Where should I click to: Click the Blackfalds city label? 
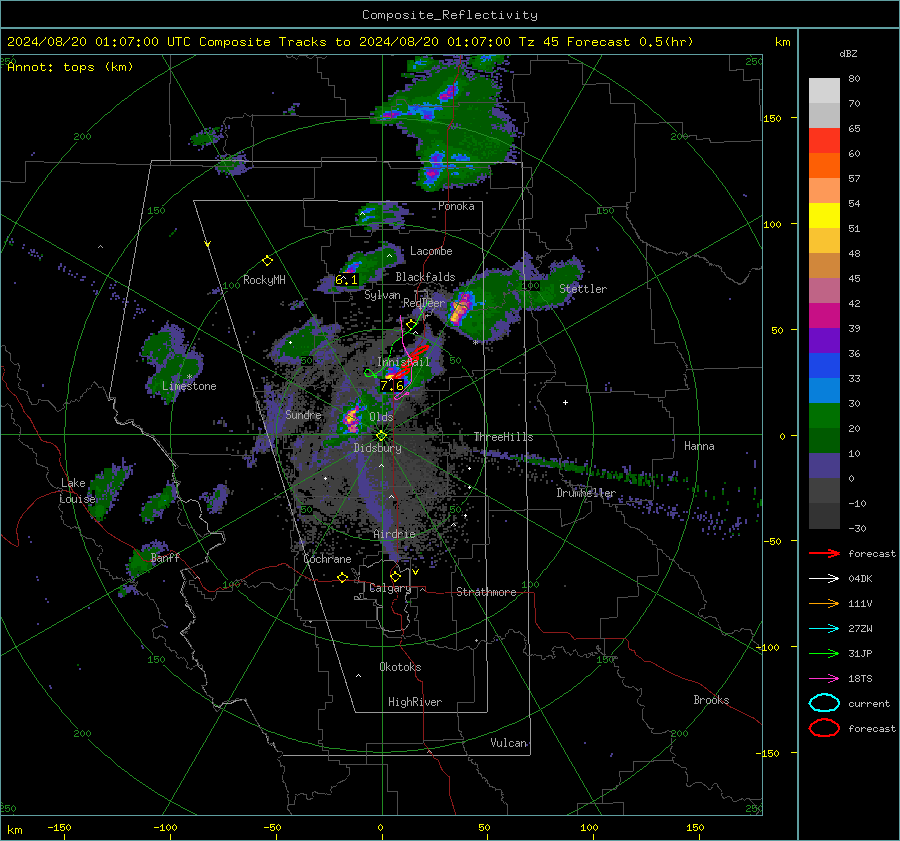[x=425, y=277]
